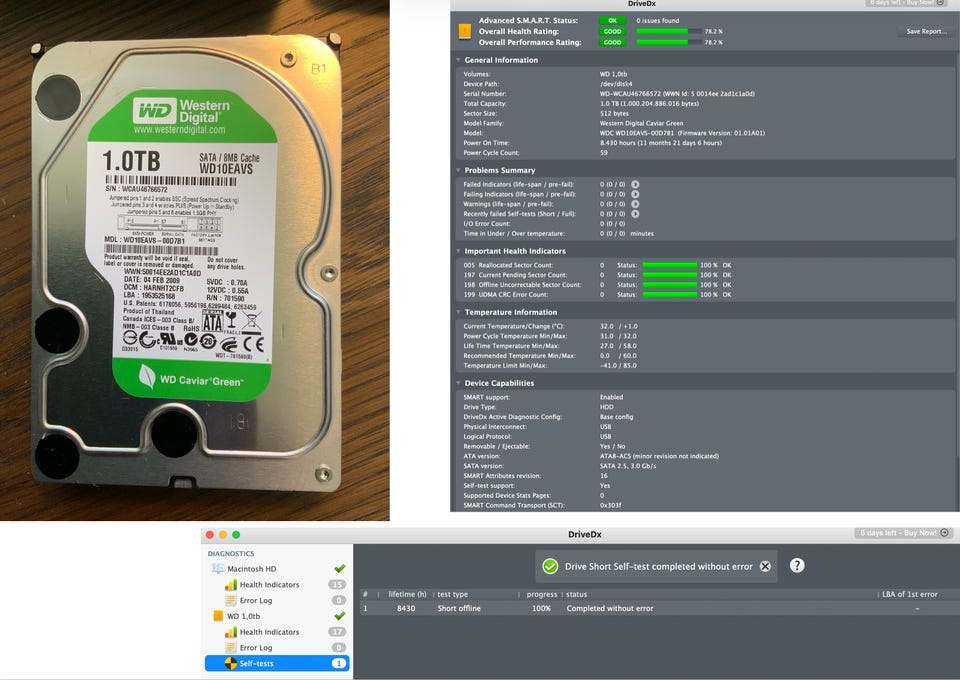Click the GOOD Overall Performance Rating badge
The width and height of the screenshot is (960, 680).
[x=612, y=42]
